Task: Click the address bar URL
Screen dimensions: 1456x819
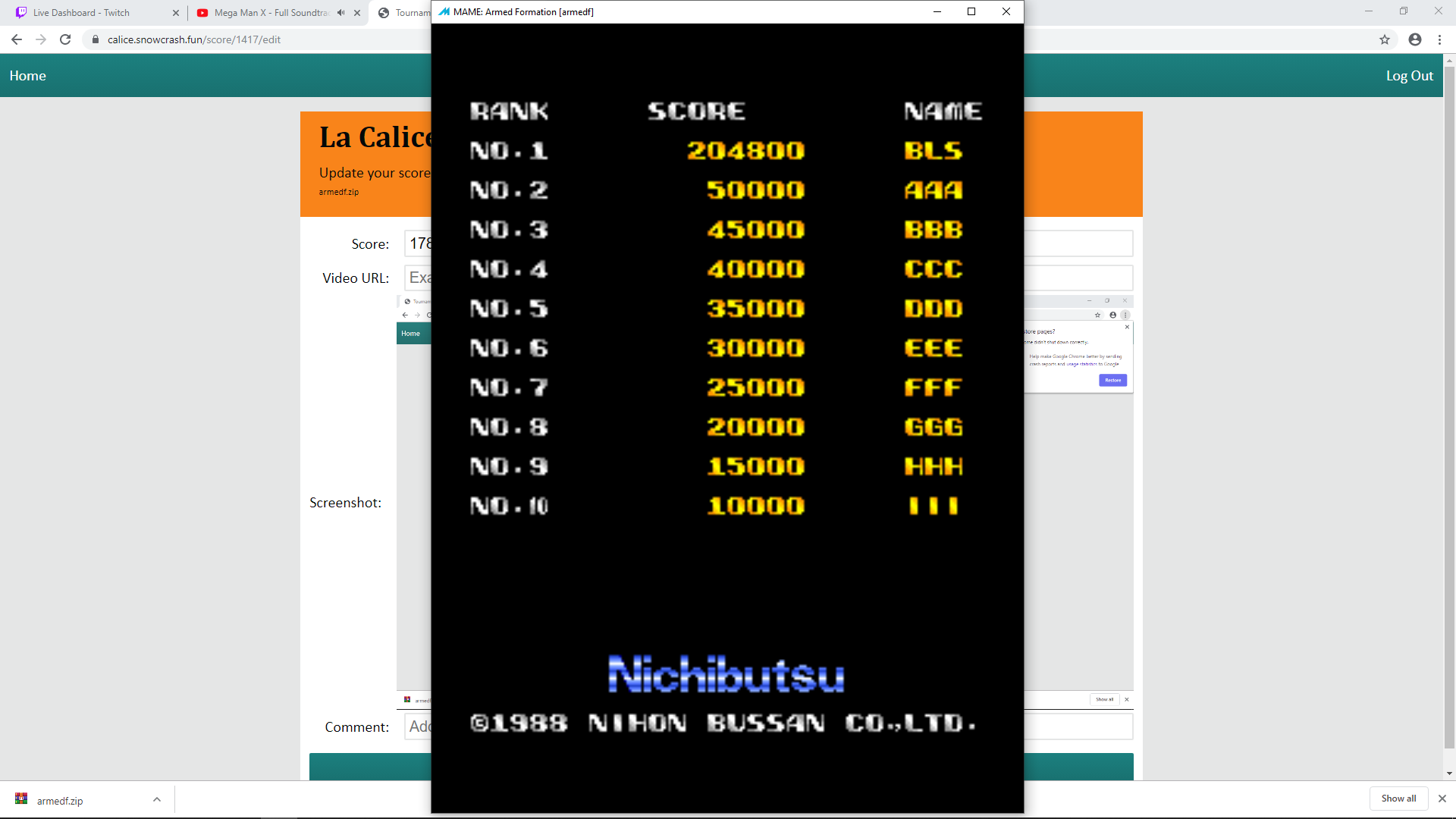Action: point(194,39)
